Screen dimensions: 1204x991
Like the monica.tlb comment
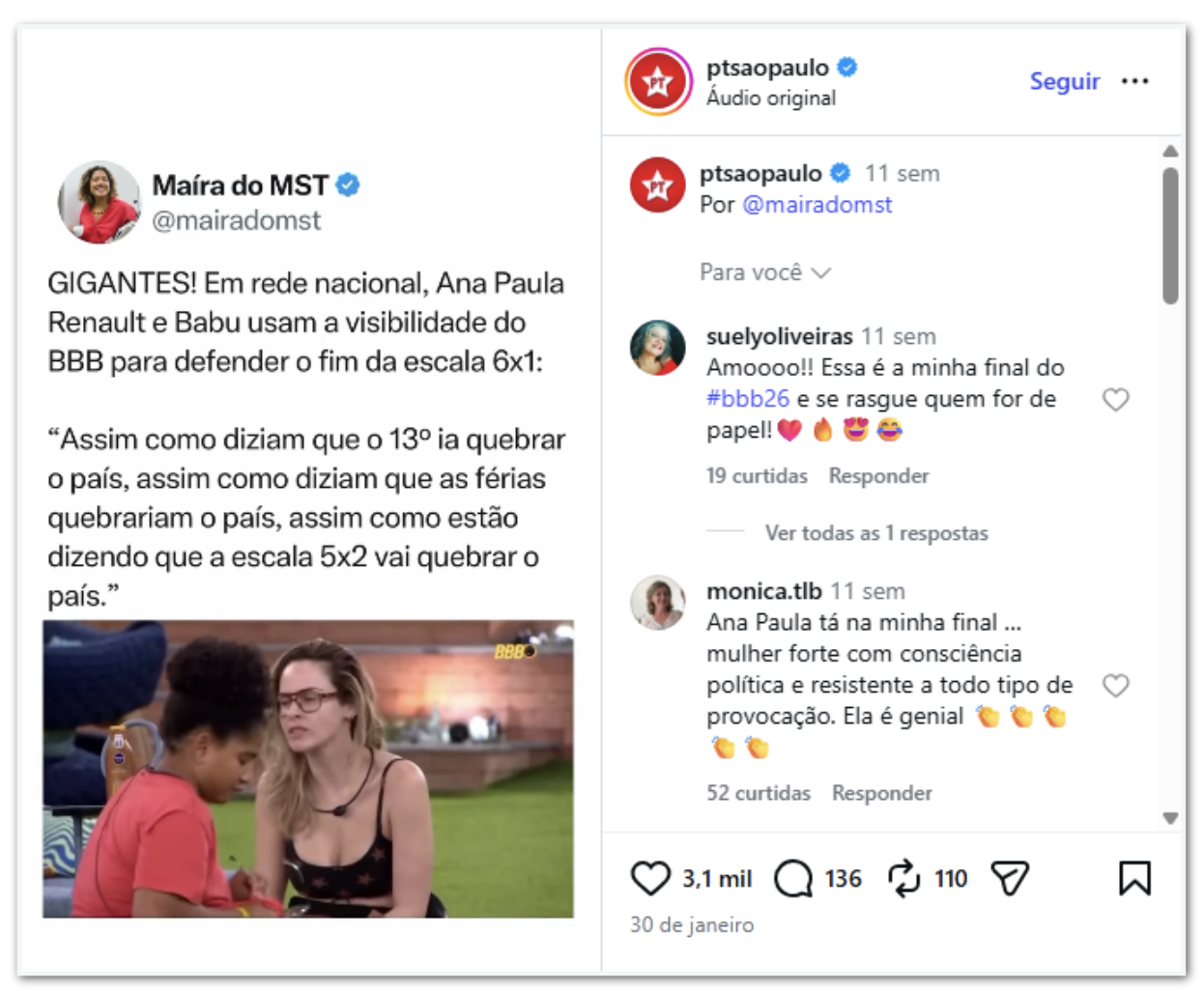pos(1116,686)
